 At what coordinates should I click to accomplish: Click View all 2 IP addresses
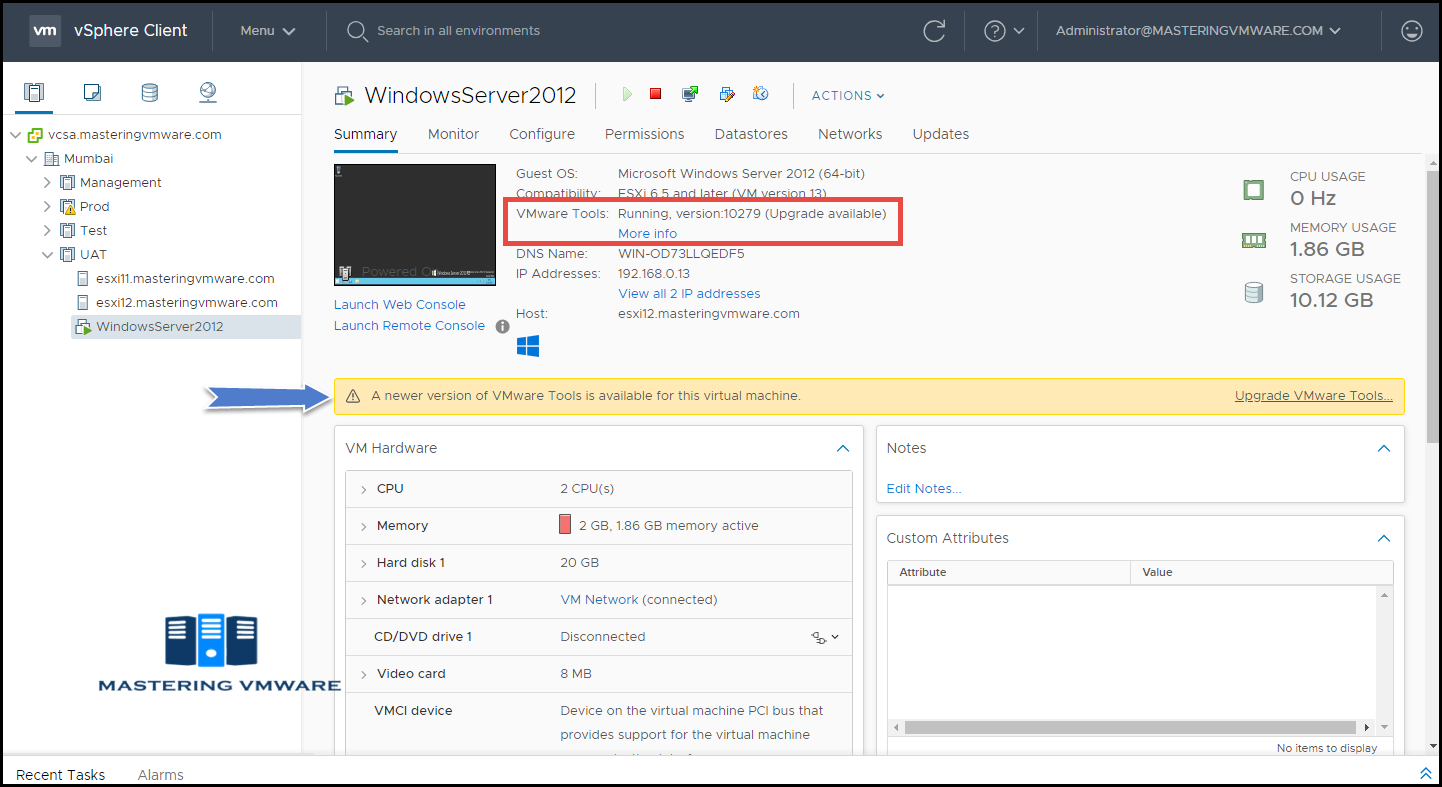tap(689, 294)
